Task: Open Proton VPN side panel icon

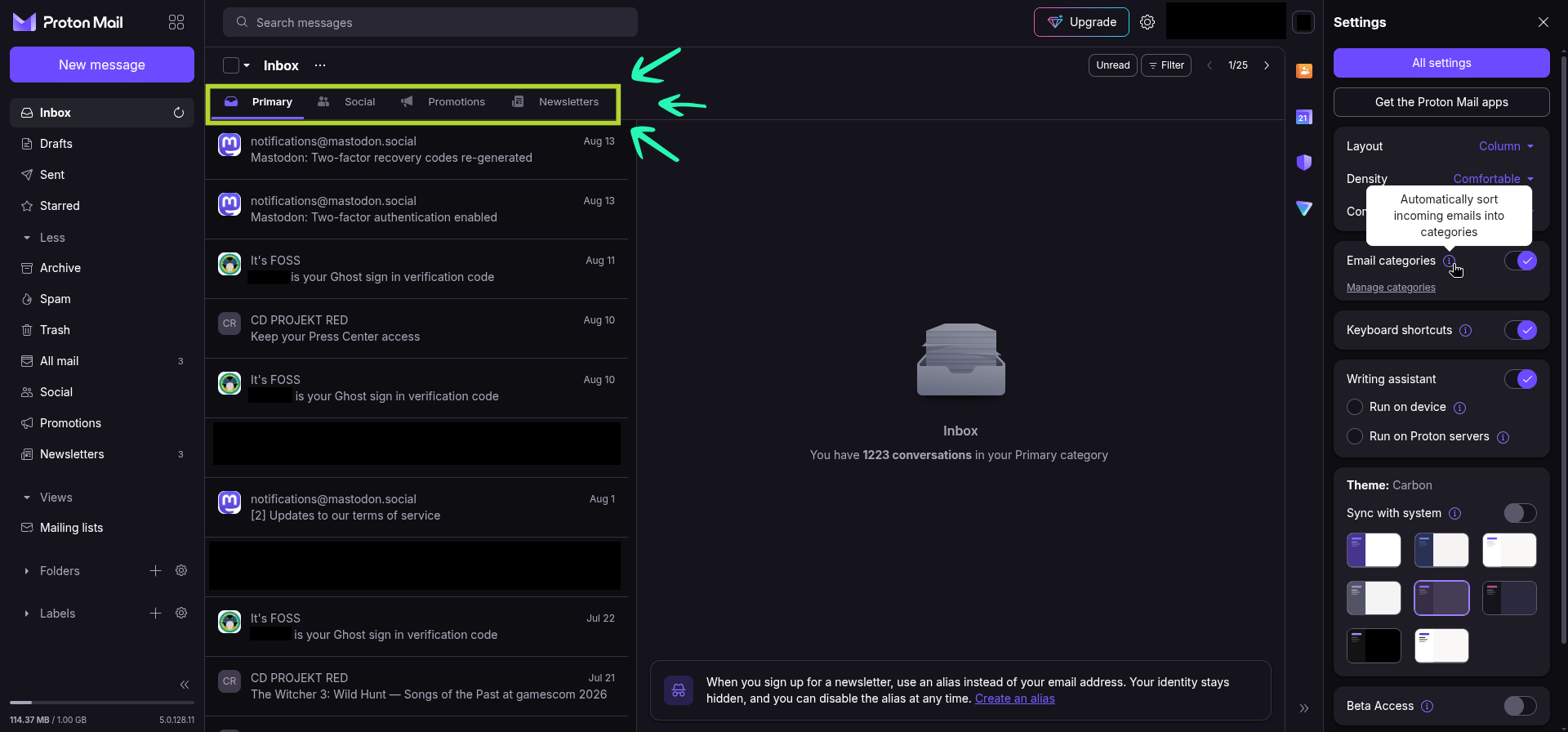Action: click(x=1304, y=208)
